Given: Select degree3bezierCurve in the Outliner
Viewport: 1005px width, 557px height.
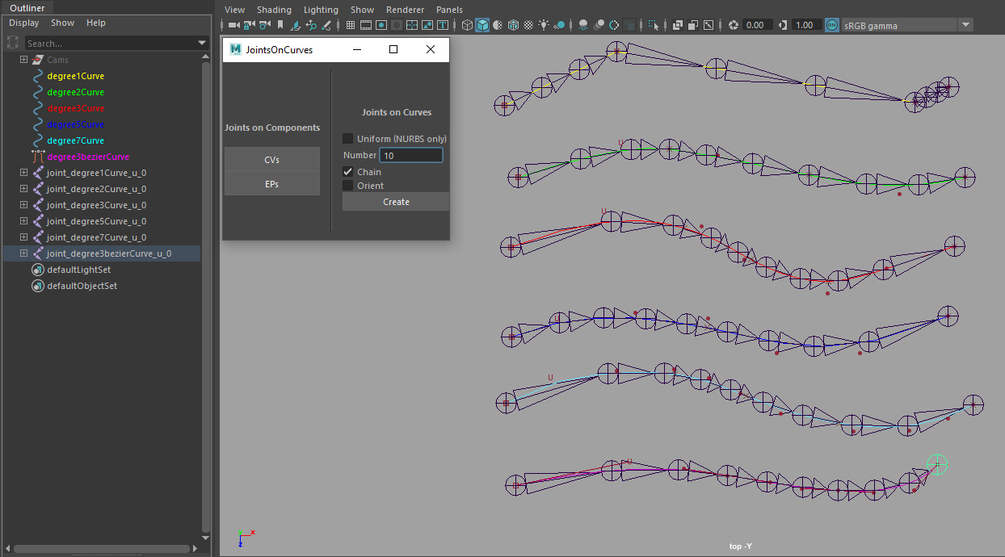Looking at the screenshot, I should tap(88, 156).
